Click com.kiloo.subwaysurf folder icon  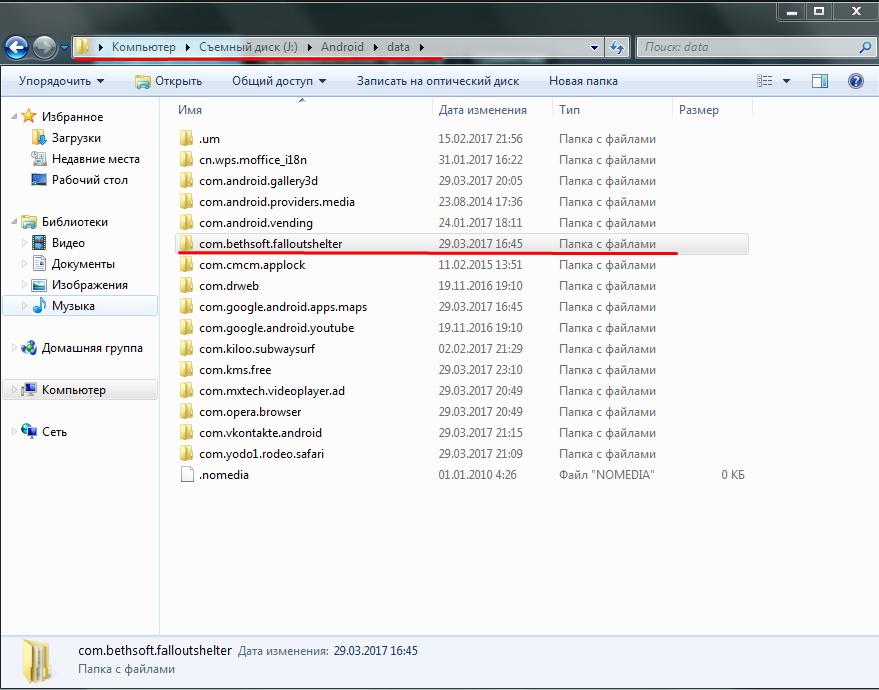click(187, 349)
